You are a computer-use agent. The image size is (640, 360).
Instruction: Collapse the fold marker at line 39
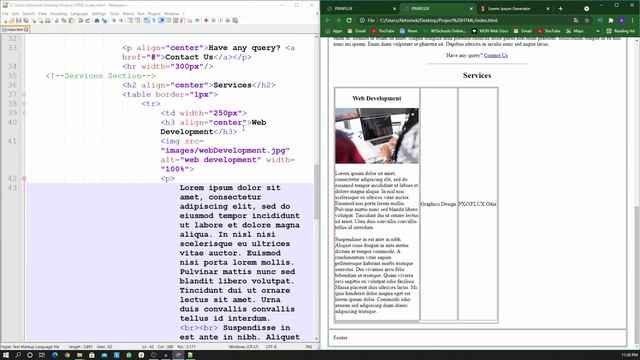[24, 113]
